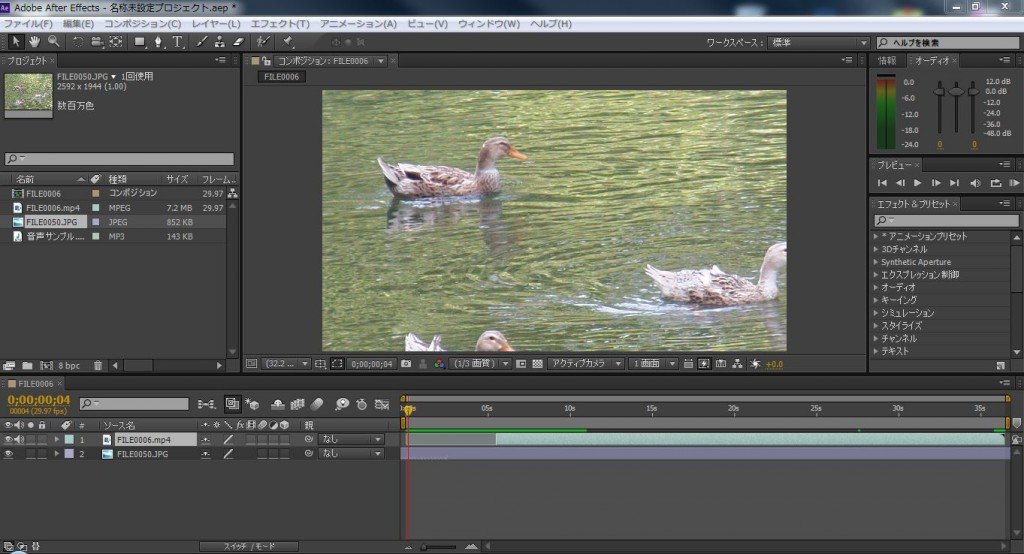Create new composition from project footer
1024x554 pixels.
(x=46, y=366)
